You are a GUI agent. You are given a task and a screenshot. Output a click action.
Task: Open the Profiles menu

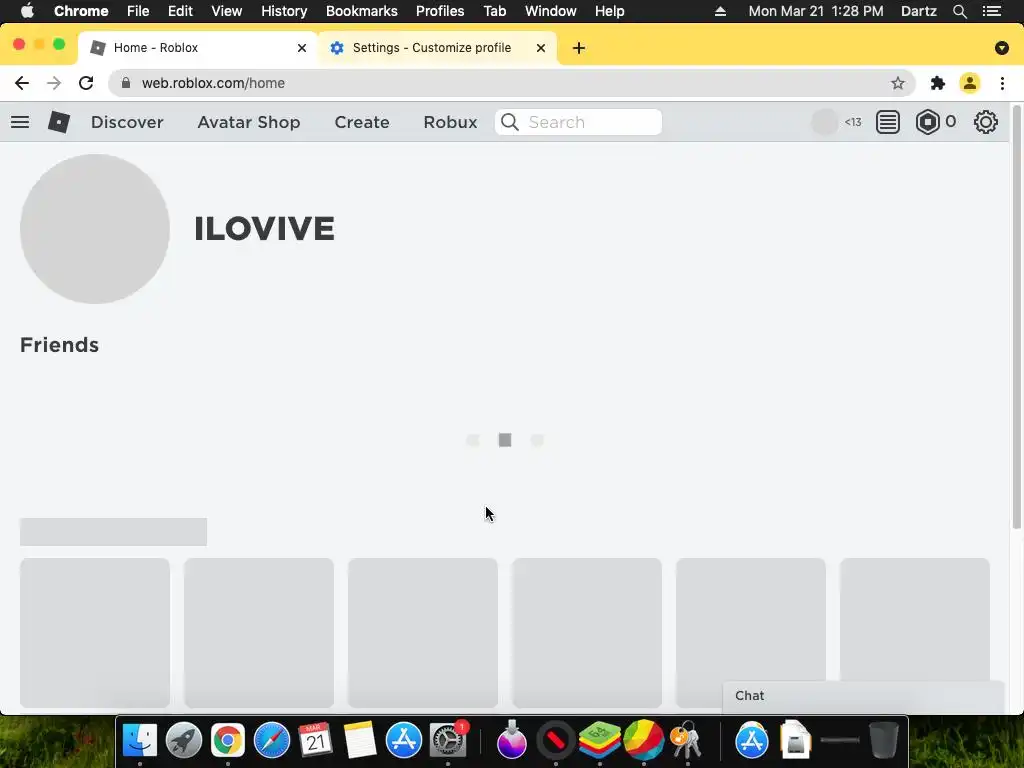(x=440, y=11)
